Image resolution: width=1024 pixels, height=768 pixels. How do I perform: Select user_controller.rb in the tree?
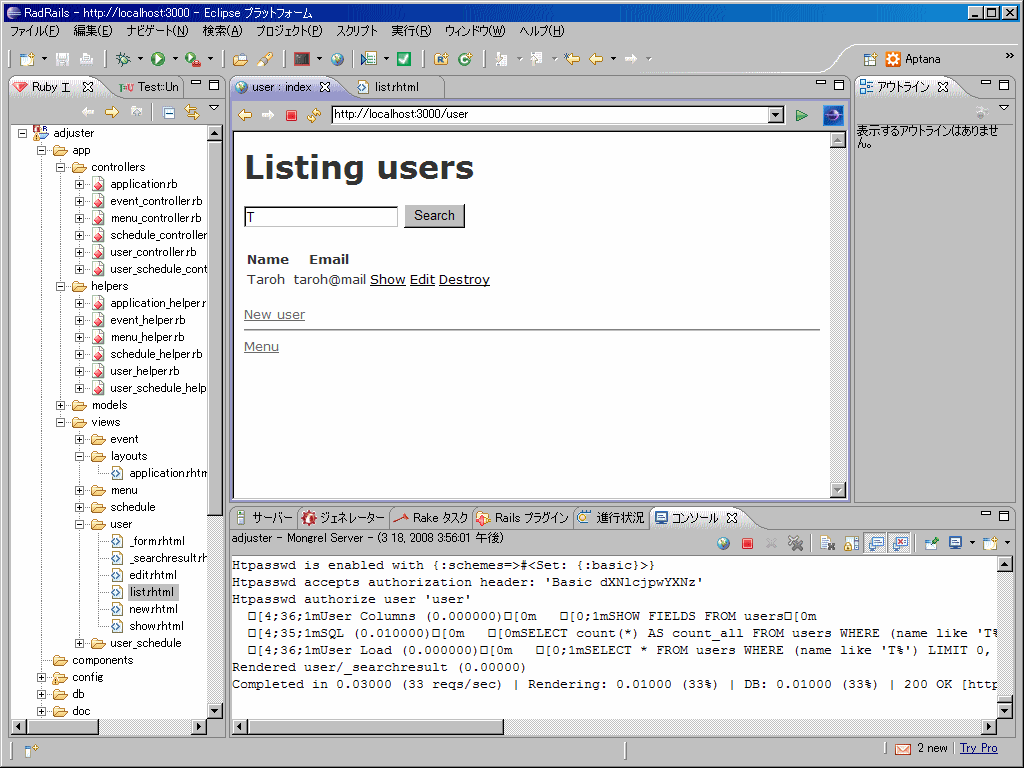click(x=153, y=252)
